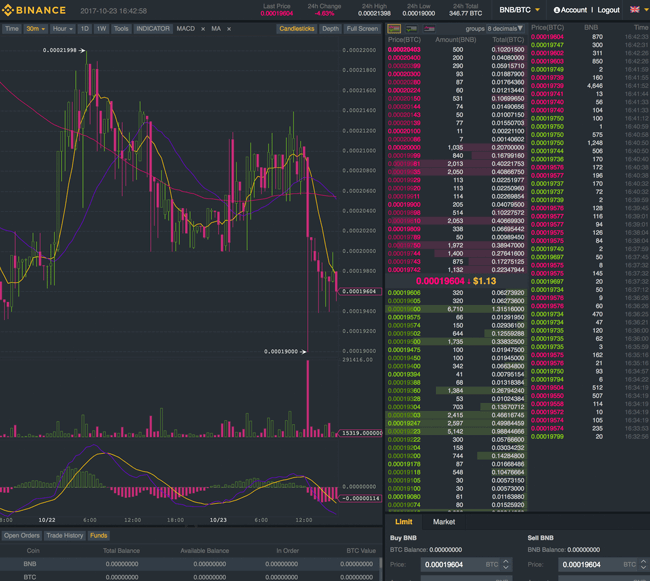Screen dimensions: 650x581
Task: Select buy order at 0.00019222
Action: pos(456,440)
